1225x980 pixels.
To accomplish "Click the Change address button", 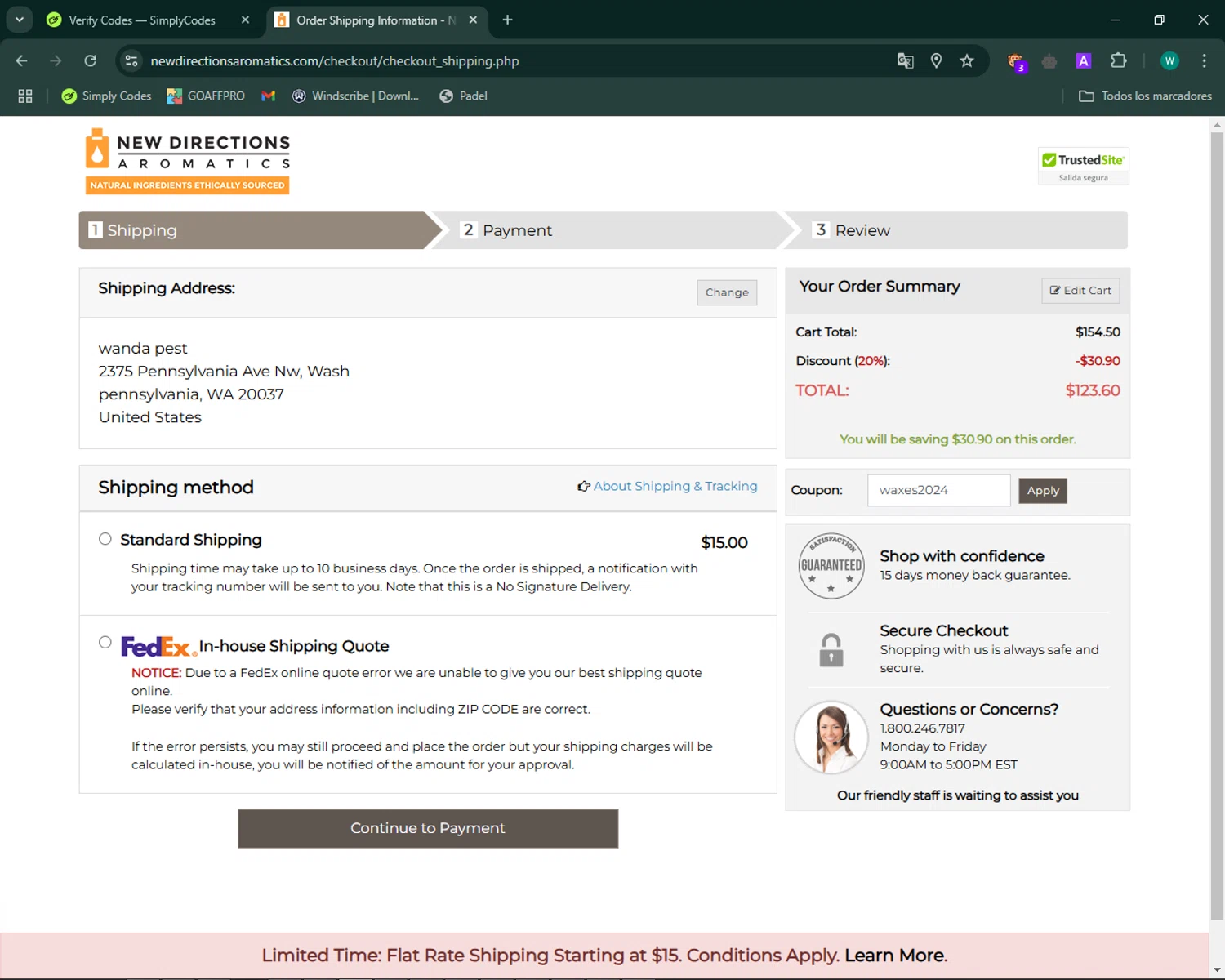I will (727, 292).
